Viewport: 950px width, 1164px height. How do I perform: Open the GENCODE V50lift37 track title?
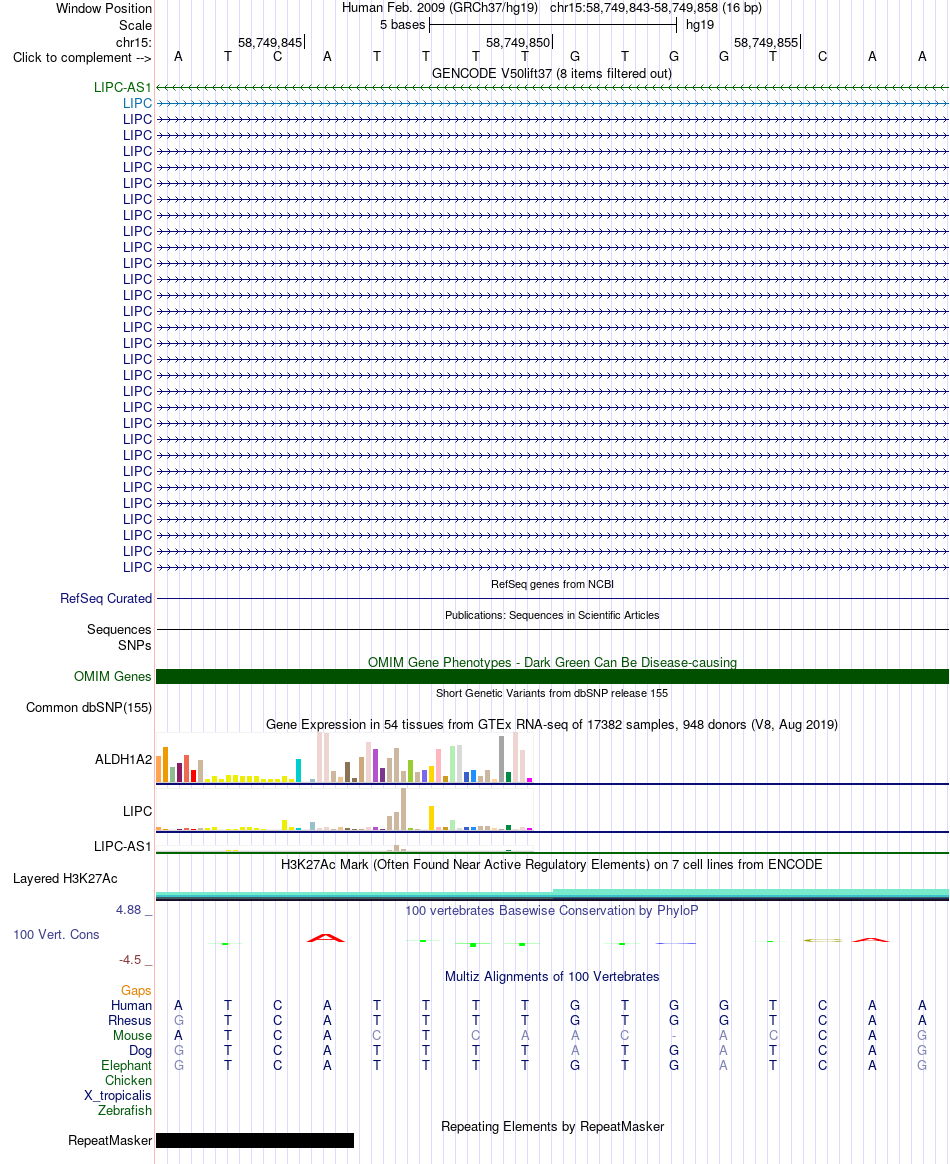coord(551,73)
